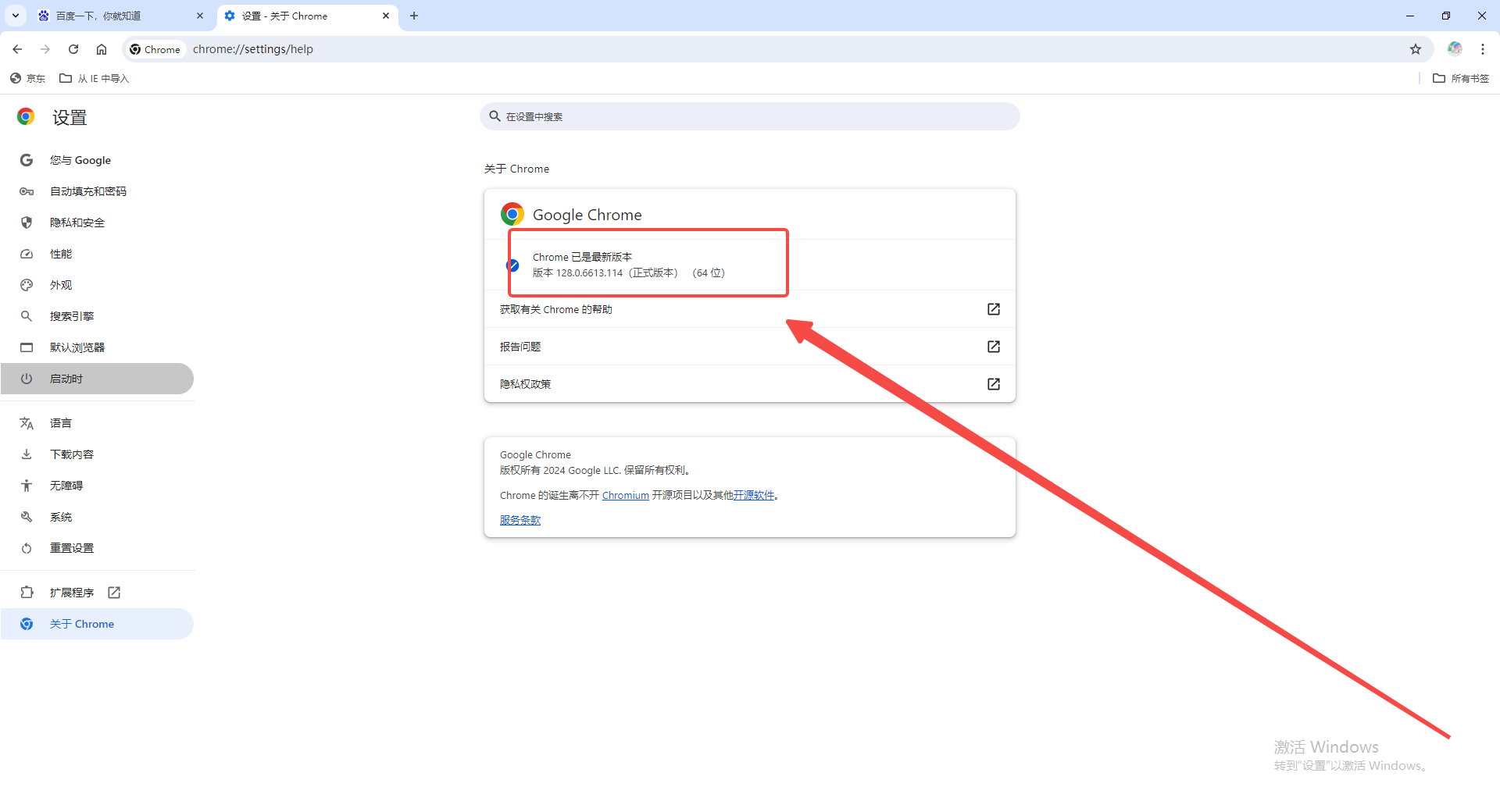Close the 设置 - 关于 Chrome tab
The width and height of the screenshot is (1500, 812).
(386, 16)
